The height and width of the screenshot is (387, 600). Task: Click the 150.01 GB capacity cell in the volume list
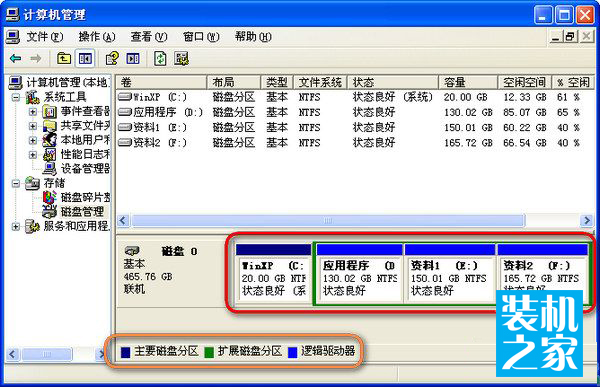coord(468,127)
